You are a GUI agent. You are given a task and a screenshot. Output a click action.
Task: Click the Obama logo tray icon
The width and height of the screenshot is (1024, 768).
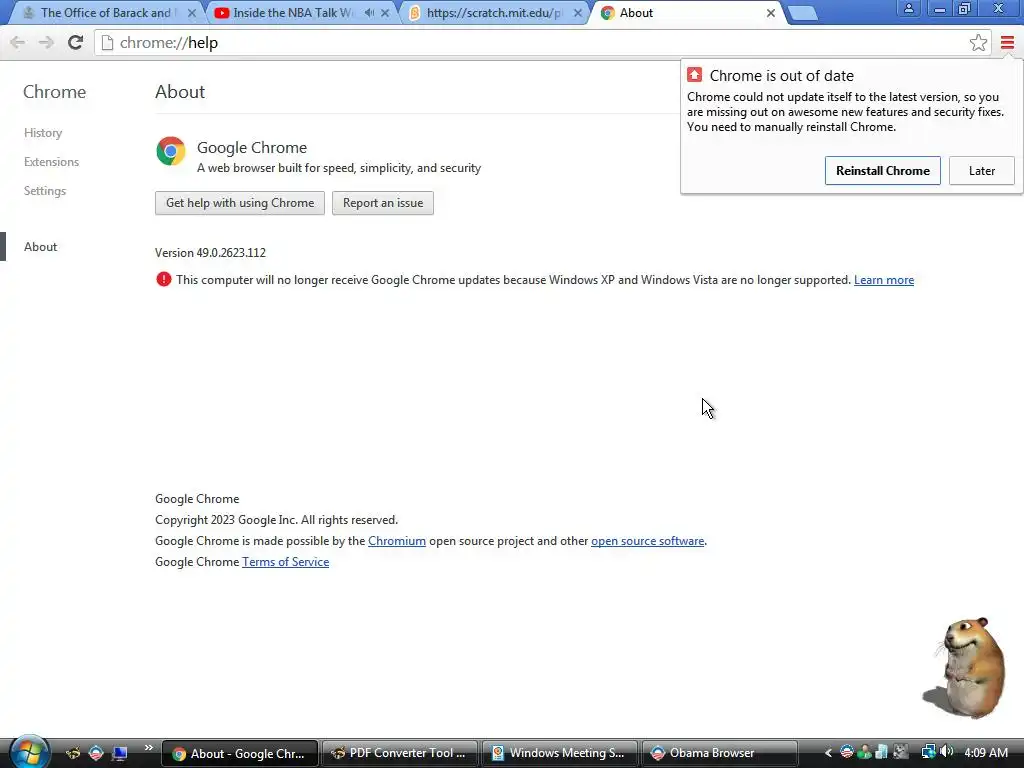(846, 752)
